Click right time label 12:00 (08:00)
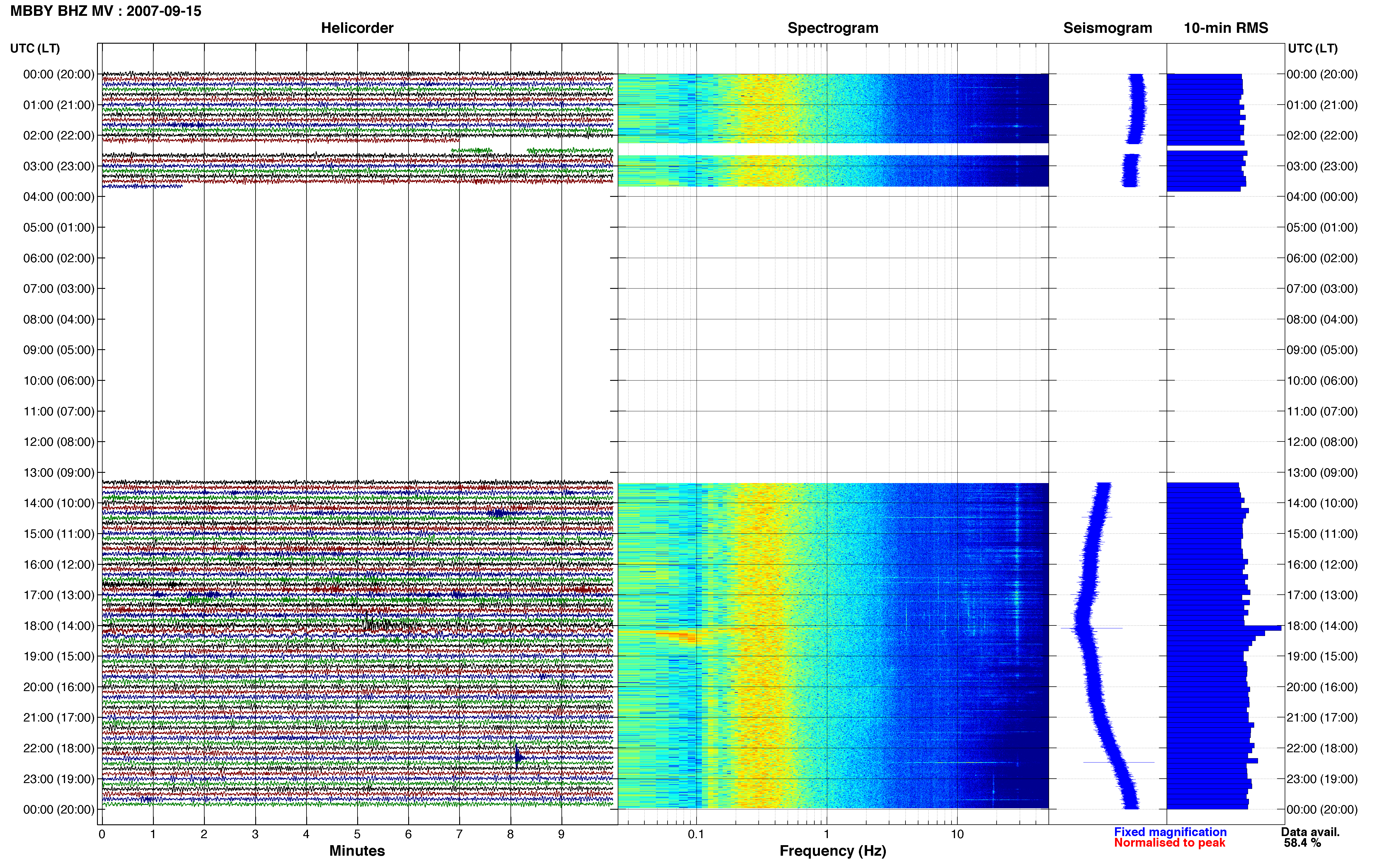Viewport: 1389px width, 868px height. pos(1322,442)
